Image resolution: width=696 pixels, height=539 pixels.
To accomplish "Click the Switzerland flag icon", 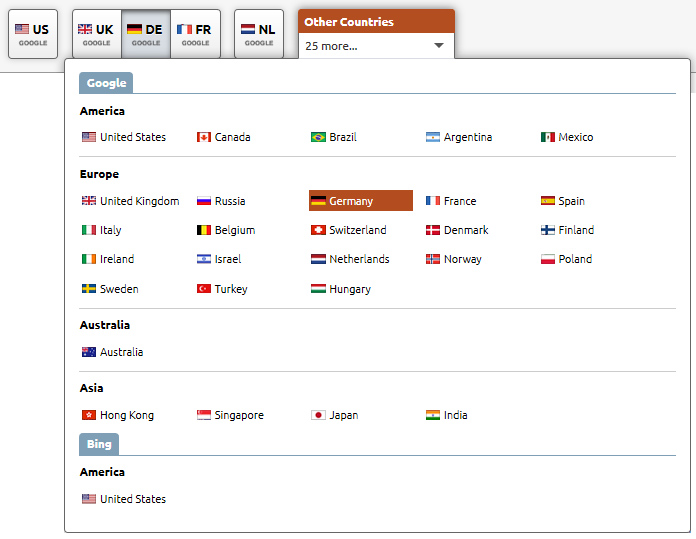I will pos(318,230).
